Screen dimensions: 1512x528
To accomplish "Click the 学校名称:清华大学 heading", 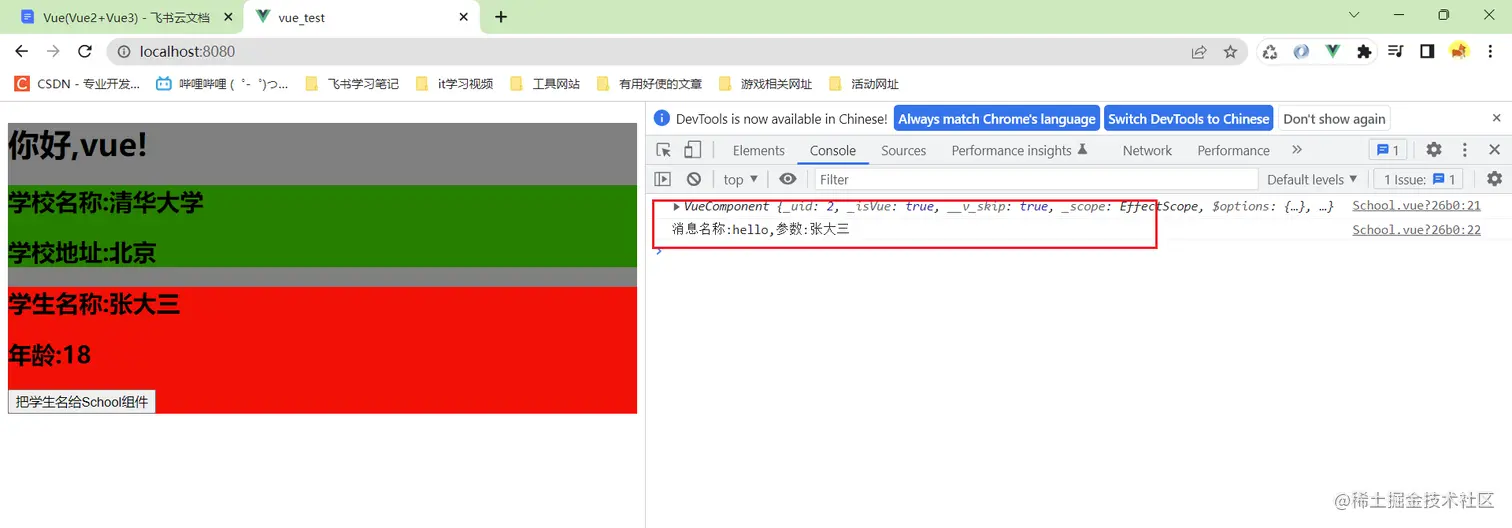I will 106,203.
